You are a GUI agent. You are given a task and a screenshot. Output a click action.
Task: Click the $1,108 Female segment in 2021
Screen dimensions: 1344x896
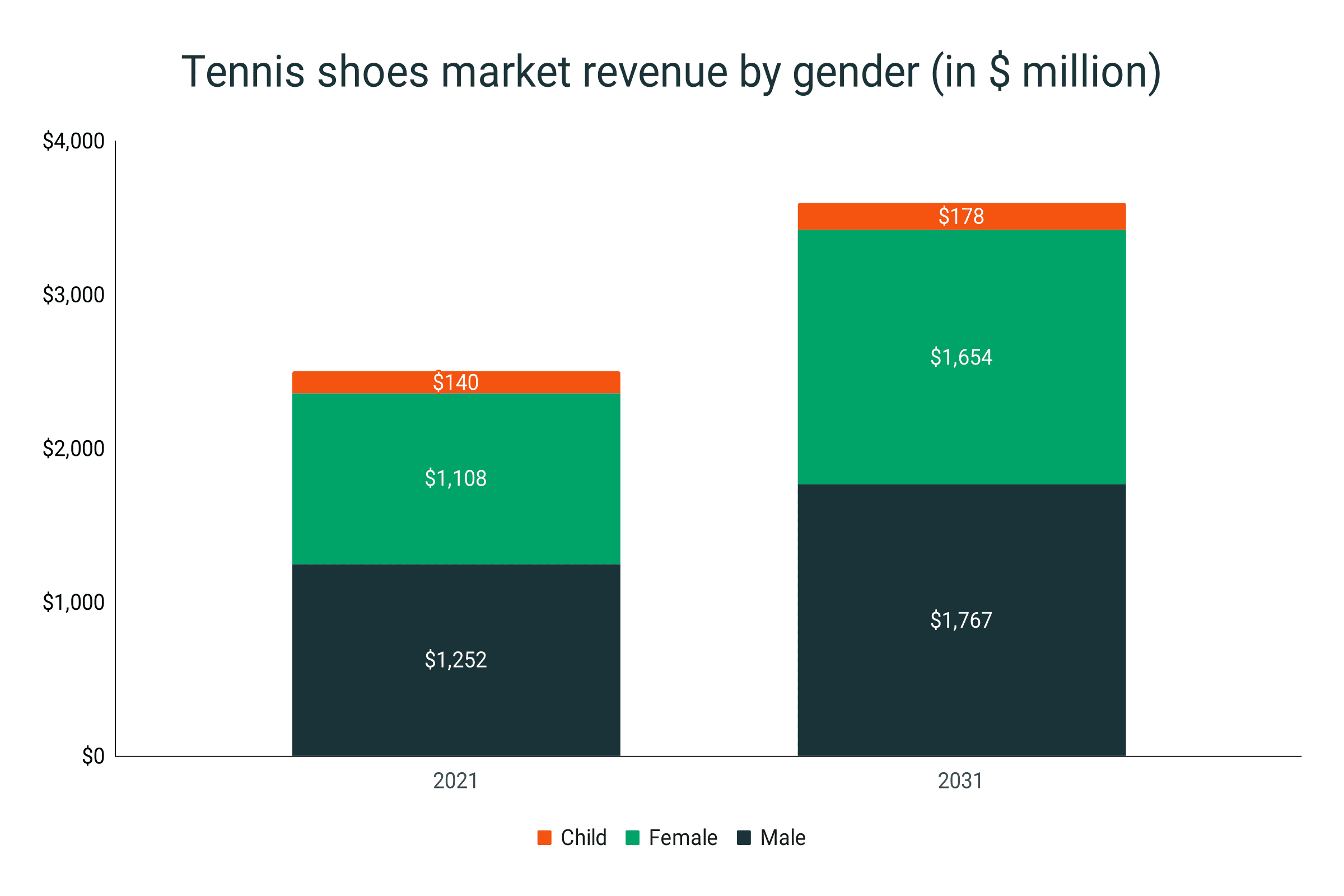point(456,479)
